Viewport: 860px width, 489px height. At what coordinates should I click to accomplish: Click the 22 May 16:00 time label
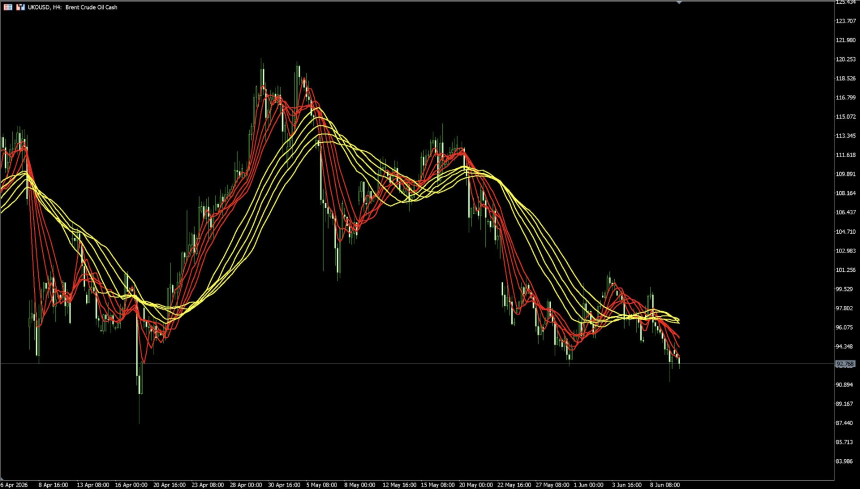(514, 485)
